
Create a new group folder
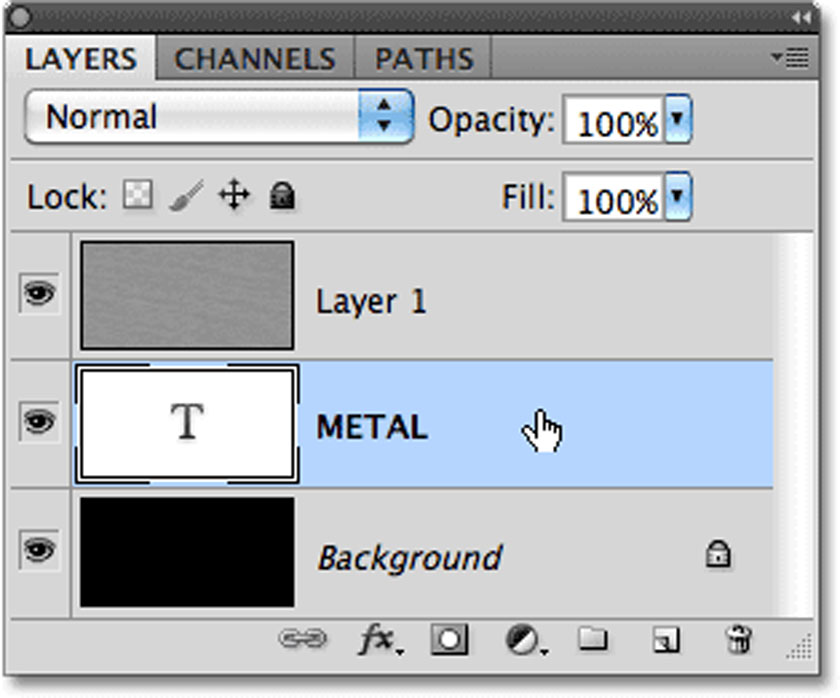click(x=593, y=639)
